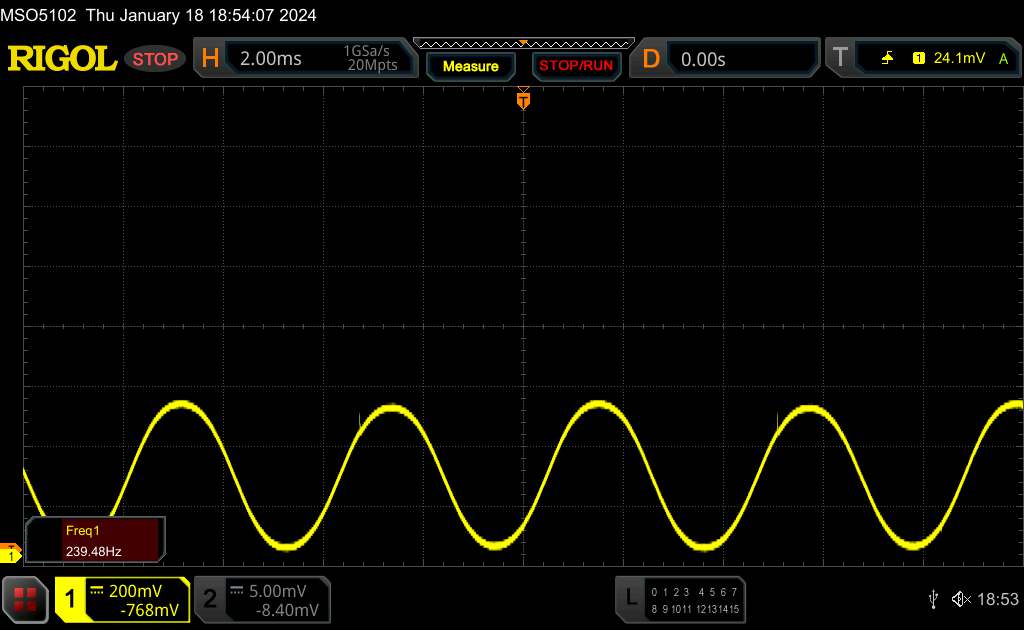Click the MSO5102 date and time header
The image size is (1024, 630).
pos(159,15)
